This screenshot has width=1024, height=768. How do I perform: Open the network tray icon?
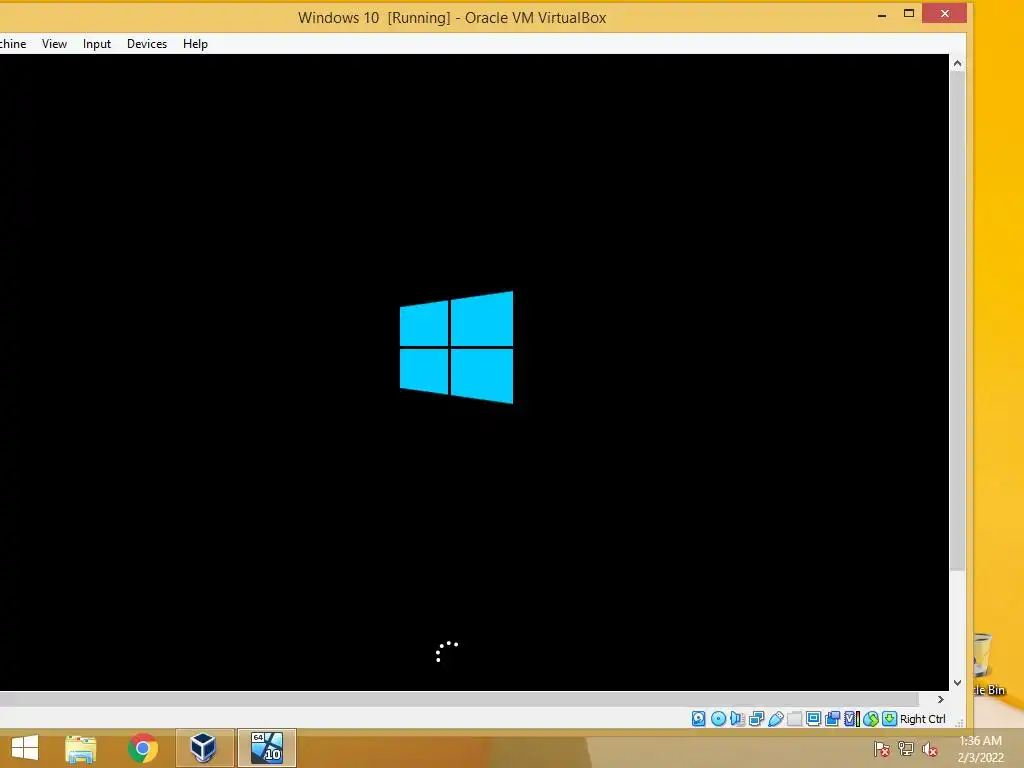click(906, 749)
